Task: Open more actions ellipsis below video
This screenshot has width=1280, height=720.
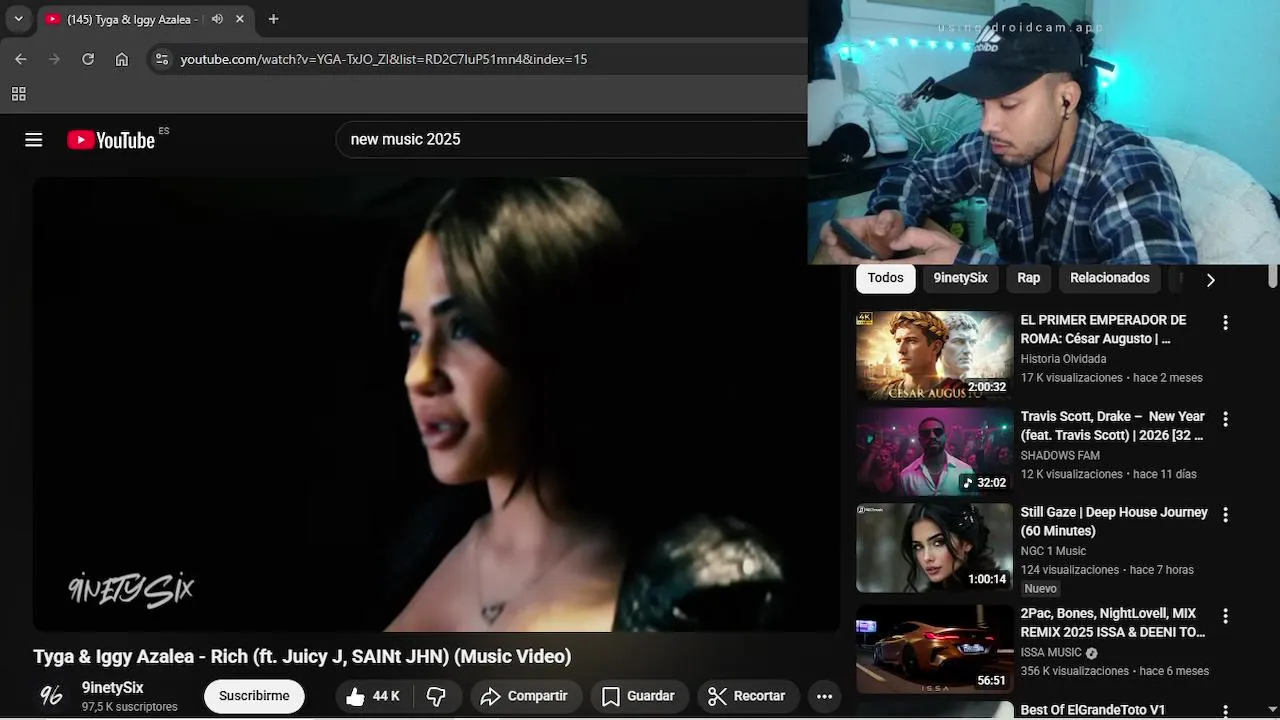Action: 824,696
